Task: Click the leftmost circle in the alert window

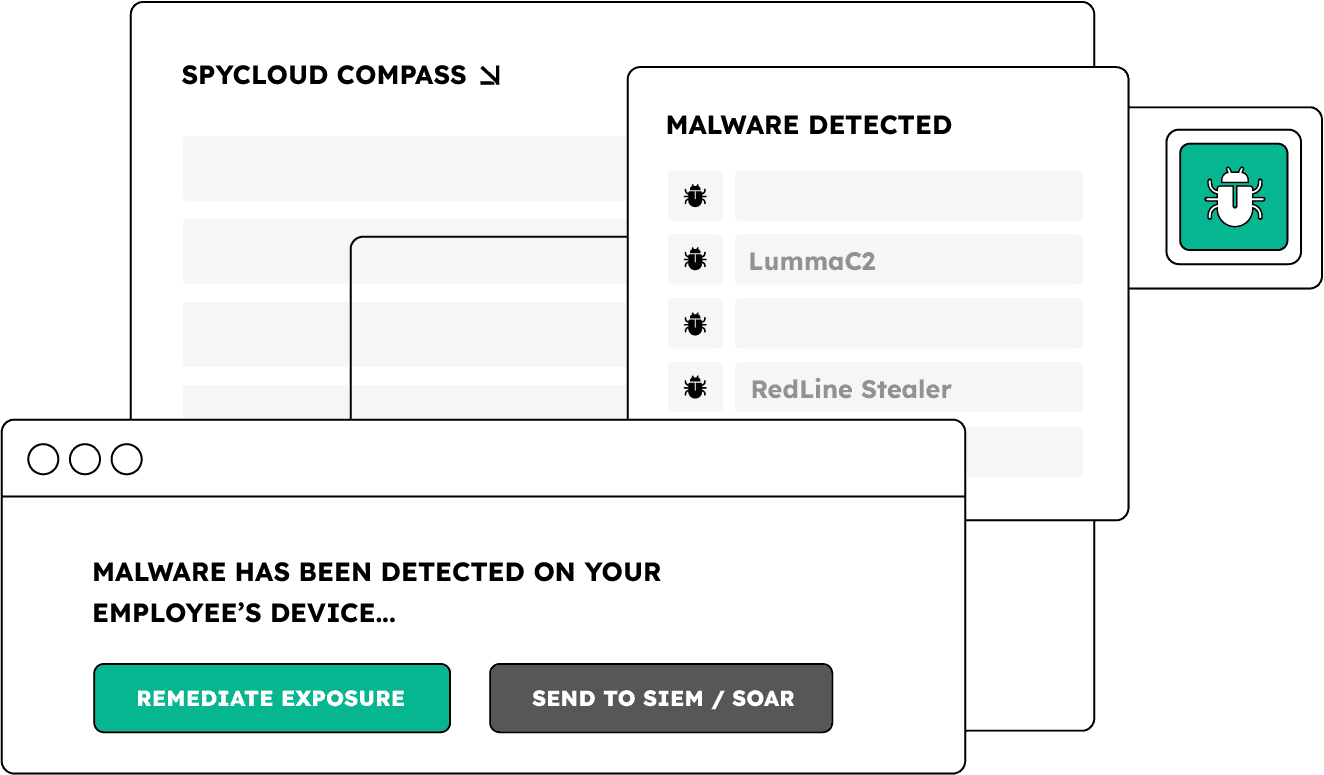Action: coord(43,460)
